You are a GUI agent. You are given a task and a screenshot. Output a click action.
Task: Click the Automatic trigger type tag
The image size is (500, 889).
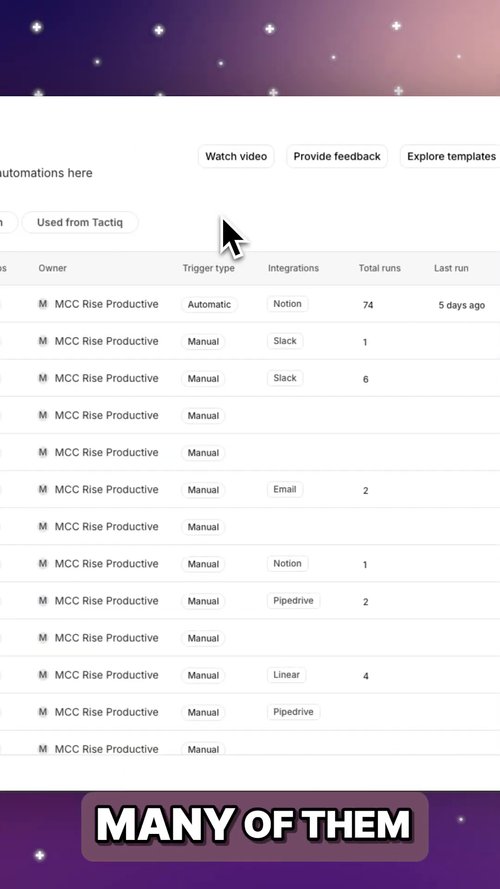209,304
